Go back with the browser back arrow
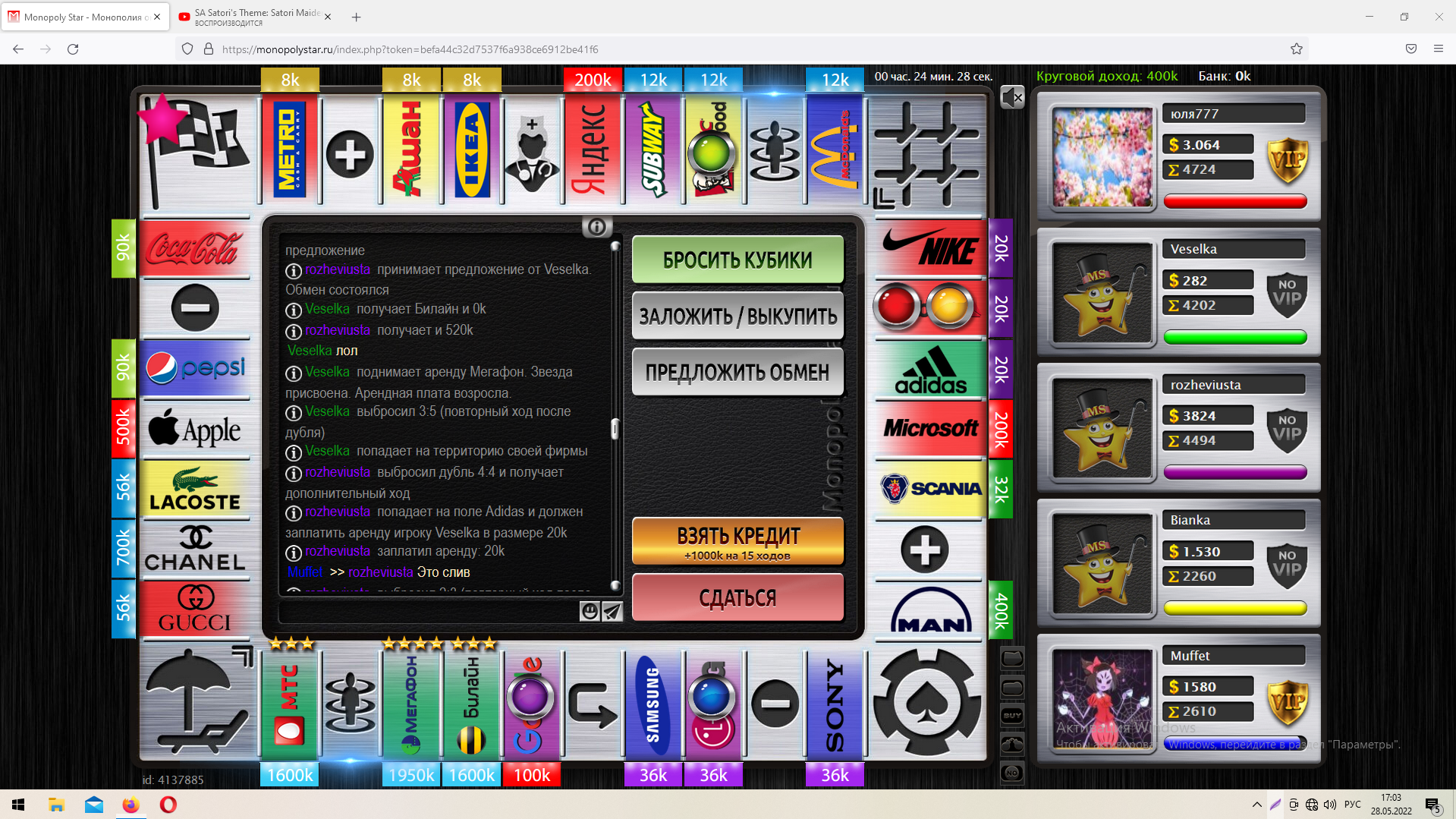Viewport: 1456px width, 819px height. (18, 49)
